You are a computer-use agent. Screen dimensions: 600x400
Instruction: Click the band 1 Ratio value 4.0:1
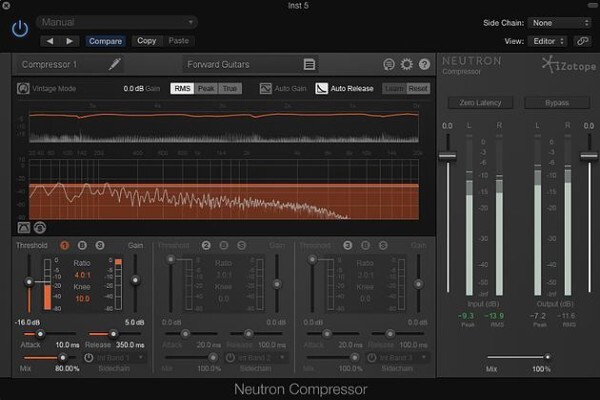[x=82, y=275]
